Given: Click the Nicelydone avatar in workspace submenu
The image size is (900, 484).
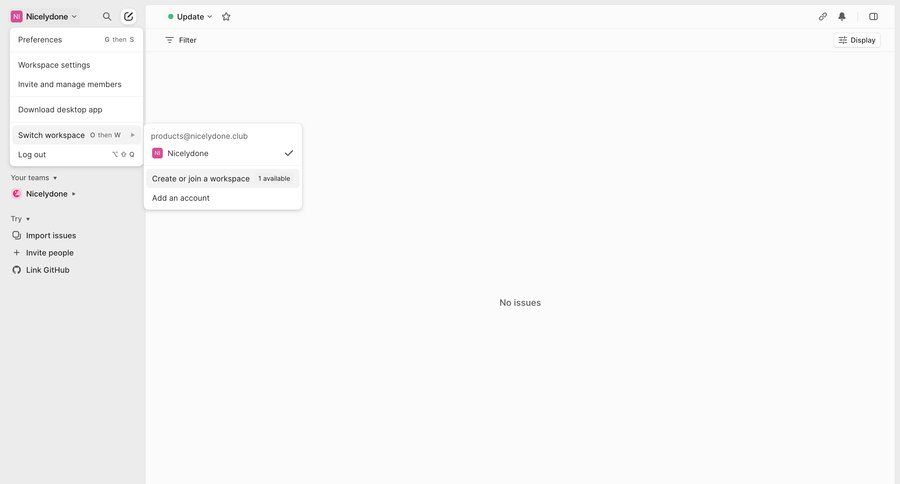Looking at the screenshot, I should (x=157, y=153).
